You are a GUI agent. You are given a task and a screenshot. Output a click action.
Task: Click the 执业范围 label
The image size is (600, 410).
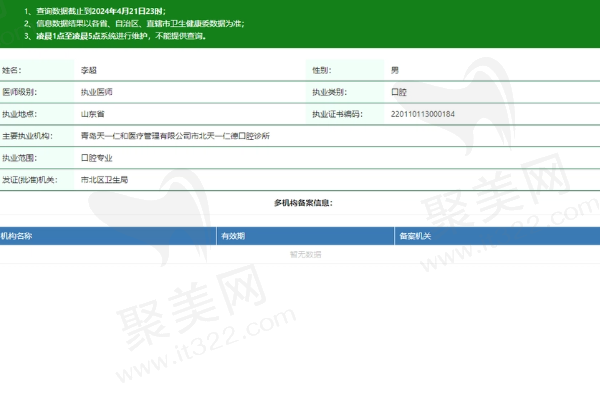(20, 158)
